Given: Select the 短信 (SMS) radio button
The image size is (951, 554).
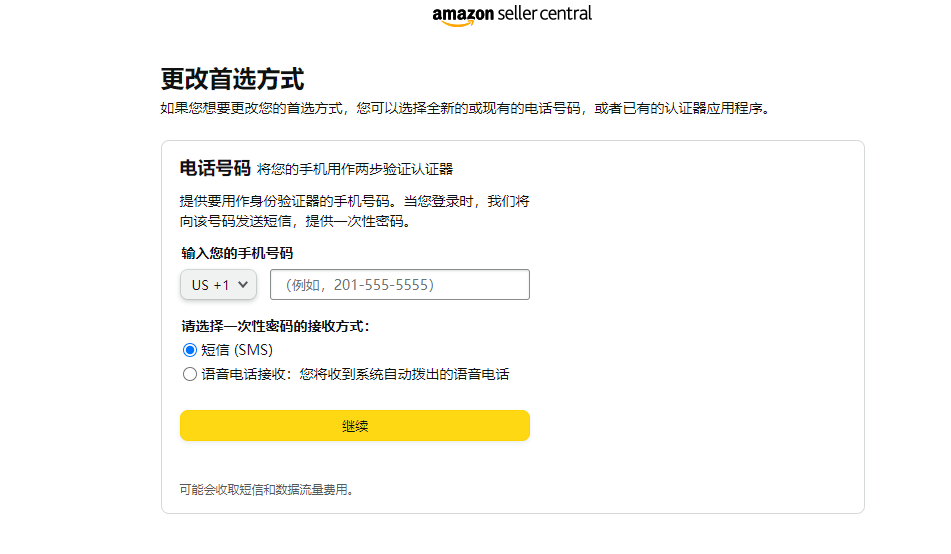Looking at the screenshot, I should point(190,350).
